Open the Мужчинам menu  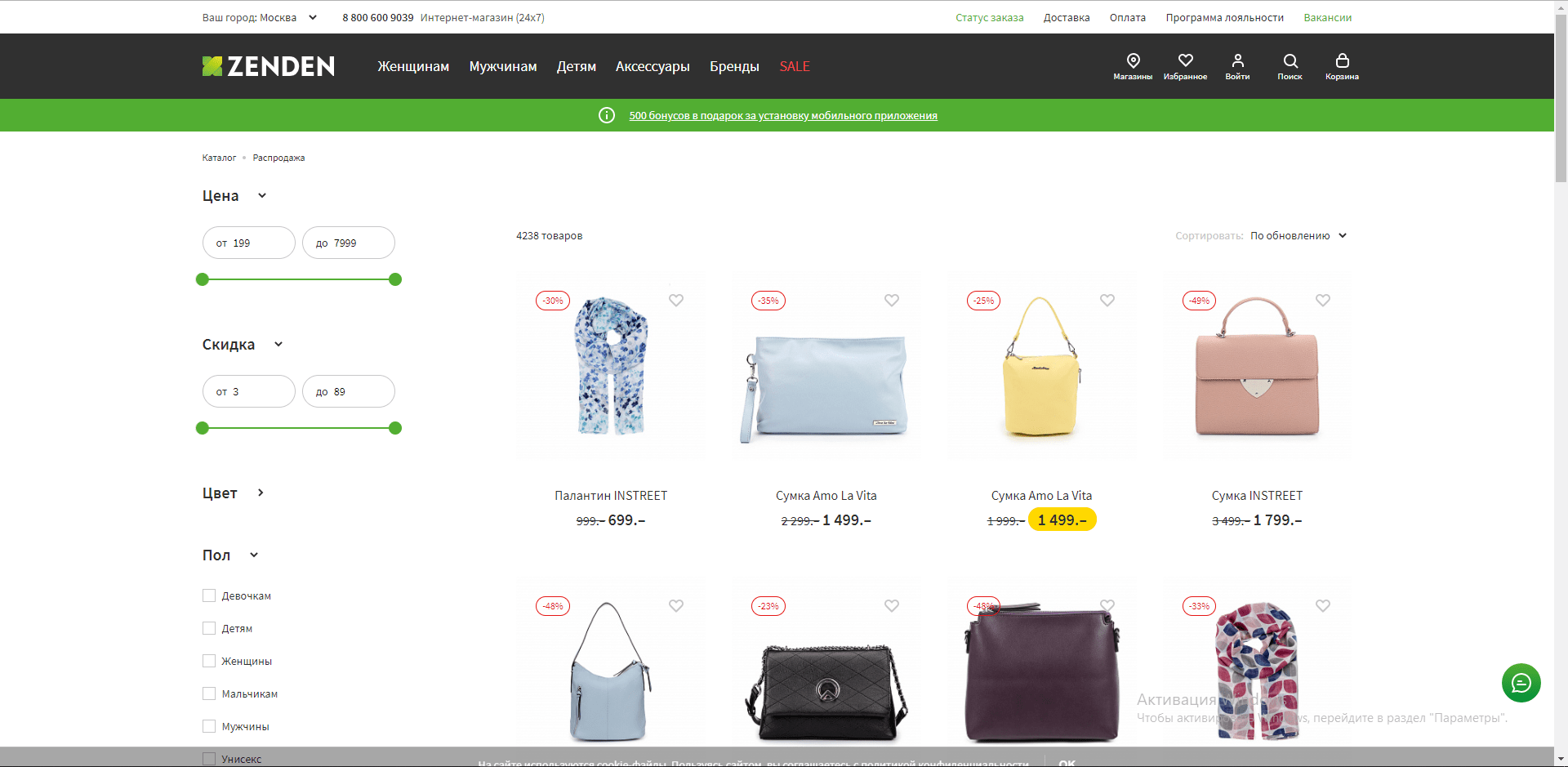(503, 66)
